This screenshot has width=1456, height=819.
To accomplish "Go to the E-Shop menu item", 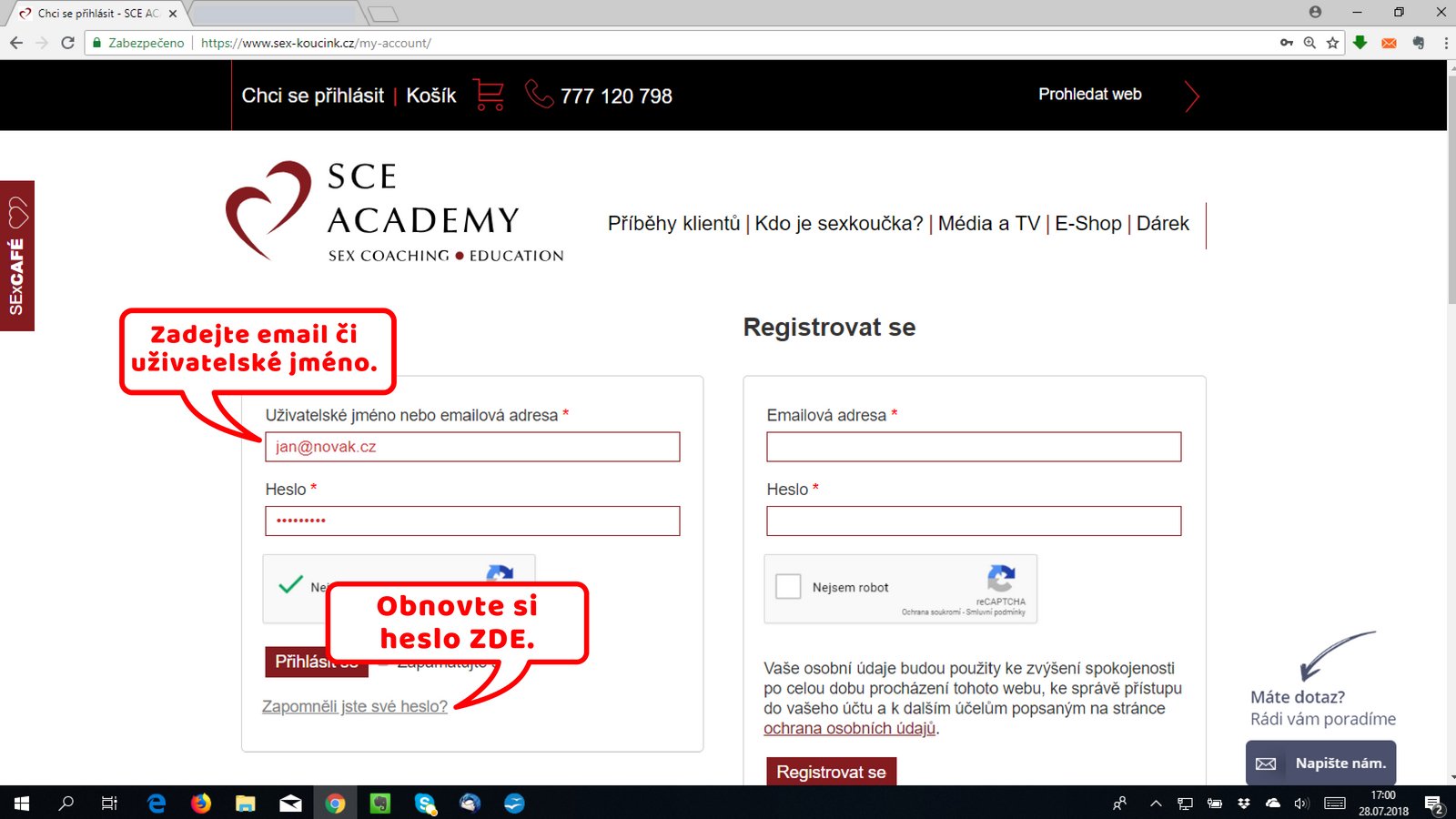I will pos(1087,224).
